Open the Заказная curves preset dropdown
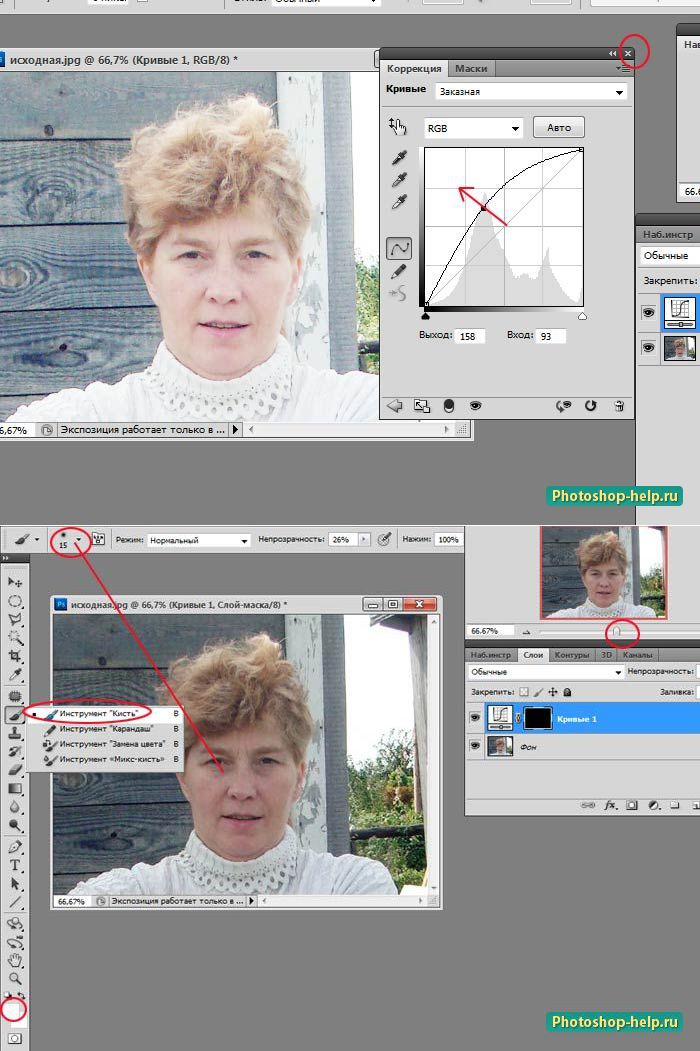The image size is (700, 1051). (x=531, y=92)
